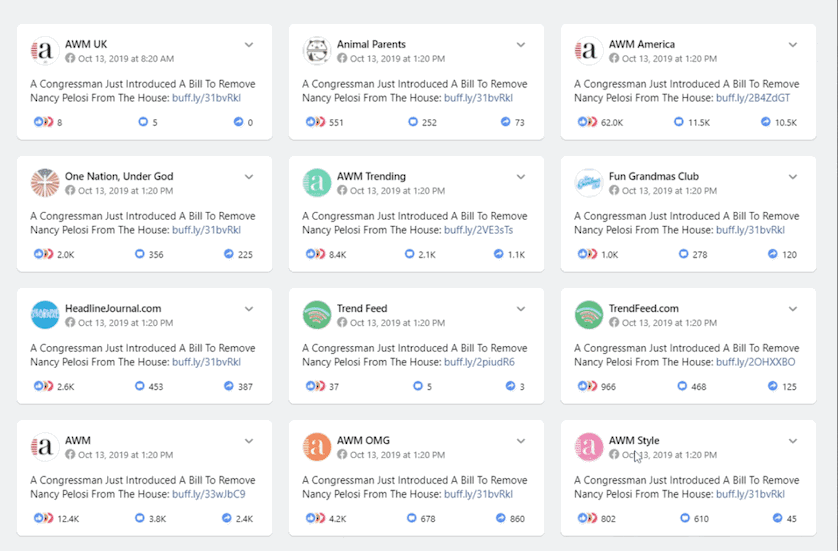Open buff.ly/2B4ZdGT link in AWM America post
838x551 pixels.
[752, 98]
